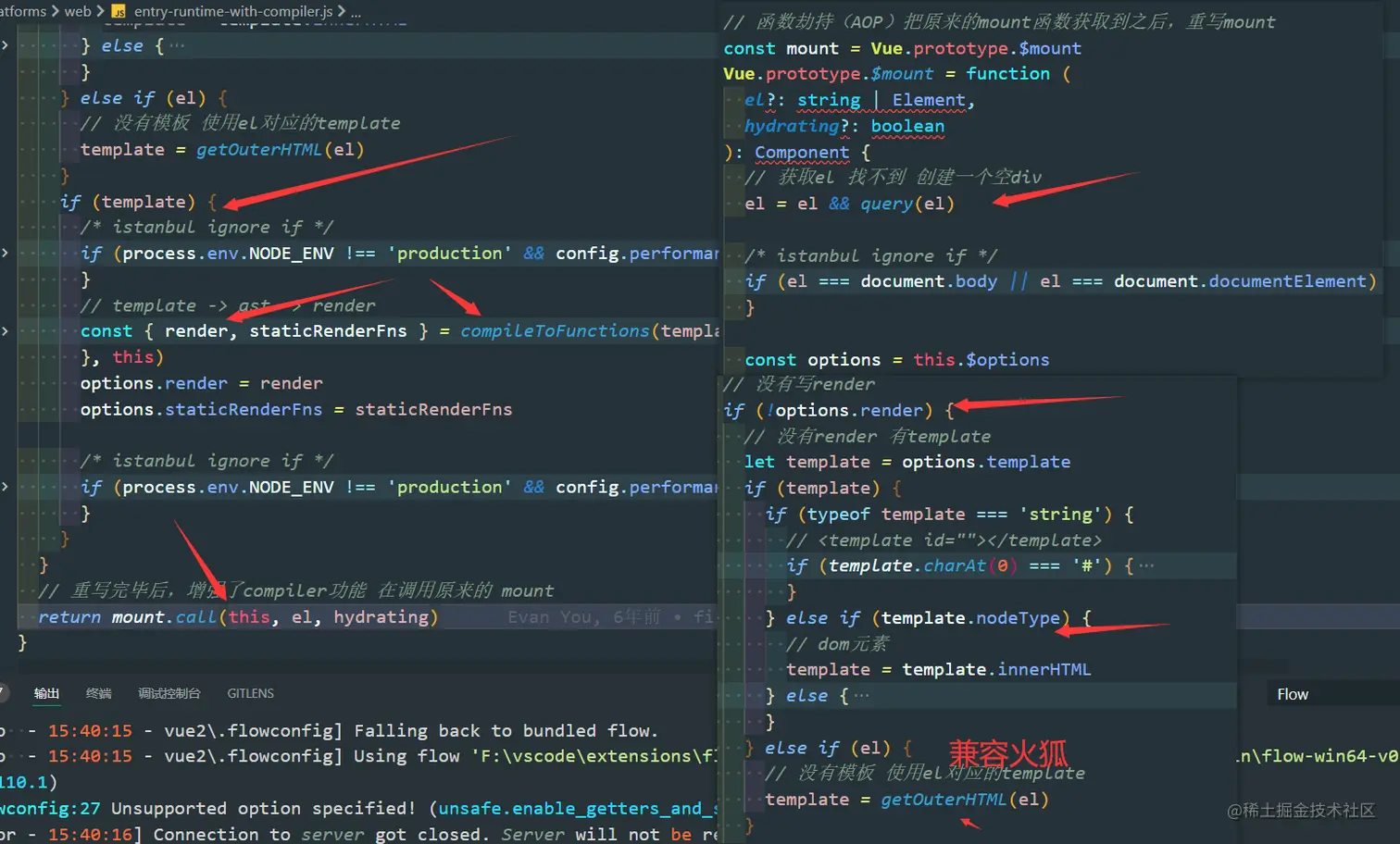Switch to the 终端 panel tab

click(x=98, y=693)
